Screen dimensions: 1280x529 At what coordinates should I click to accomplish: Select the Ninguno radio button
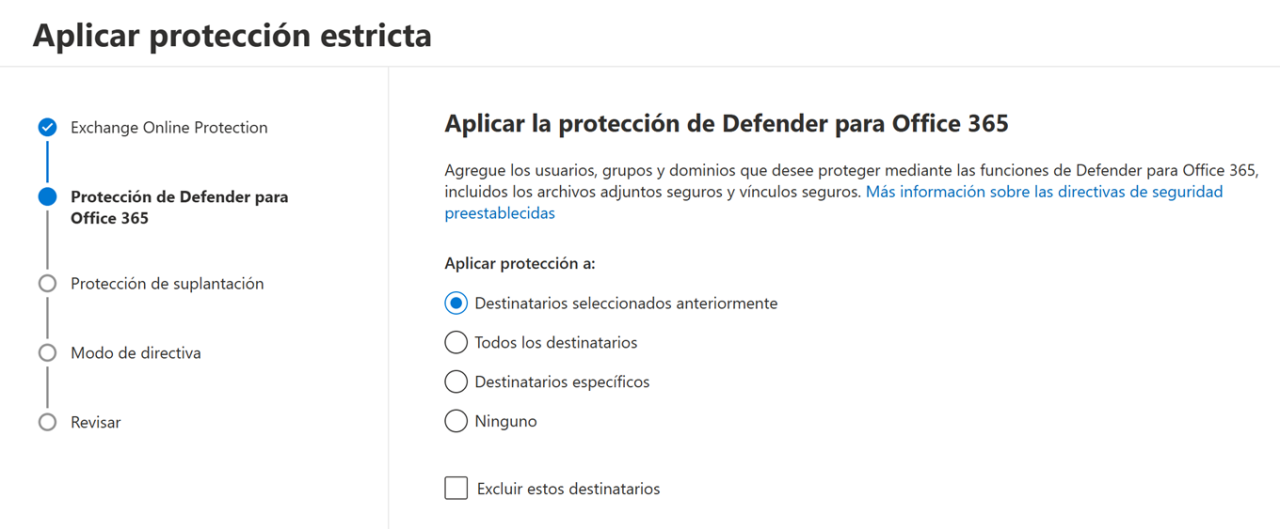tap(456, 422)
